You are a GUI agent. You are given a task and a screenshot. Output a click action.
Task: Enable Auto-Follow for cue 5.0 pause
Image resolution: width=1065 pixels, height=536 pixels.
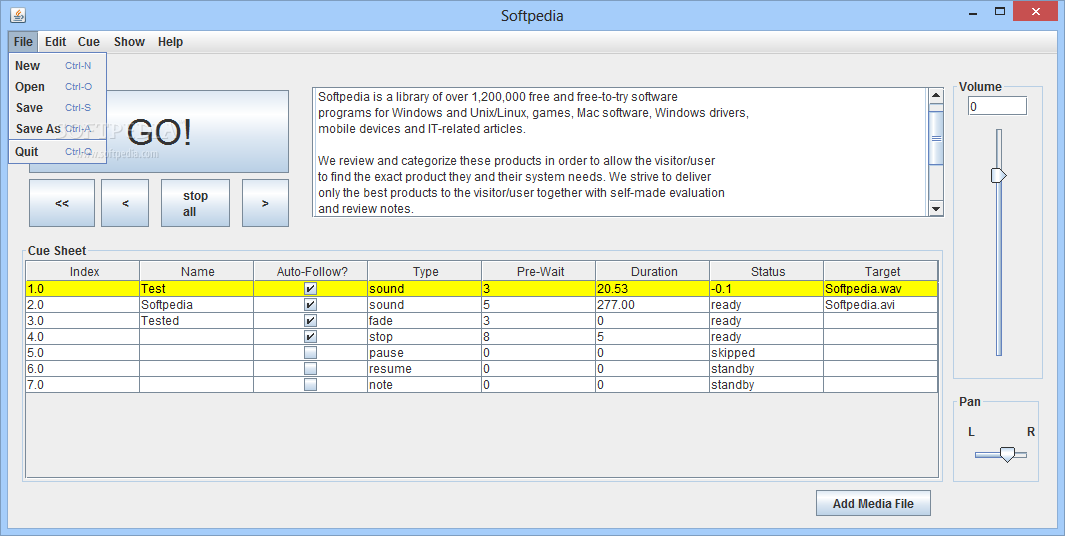(x=310, y=353)
